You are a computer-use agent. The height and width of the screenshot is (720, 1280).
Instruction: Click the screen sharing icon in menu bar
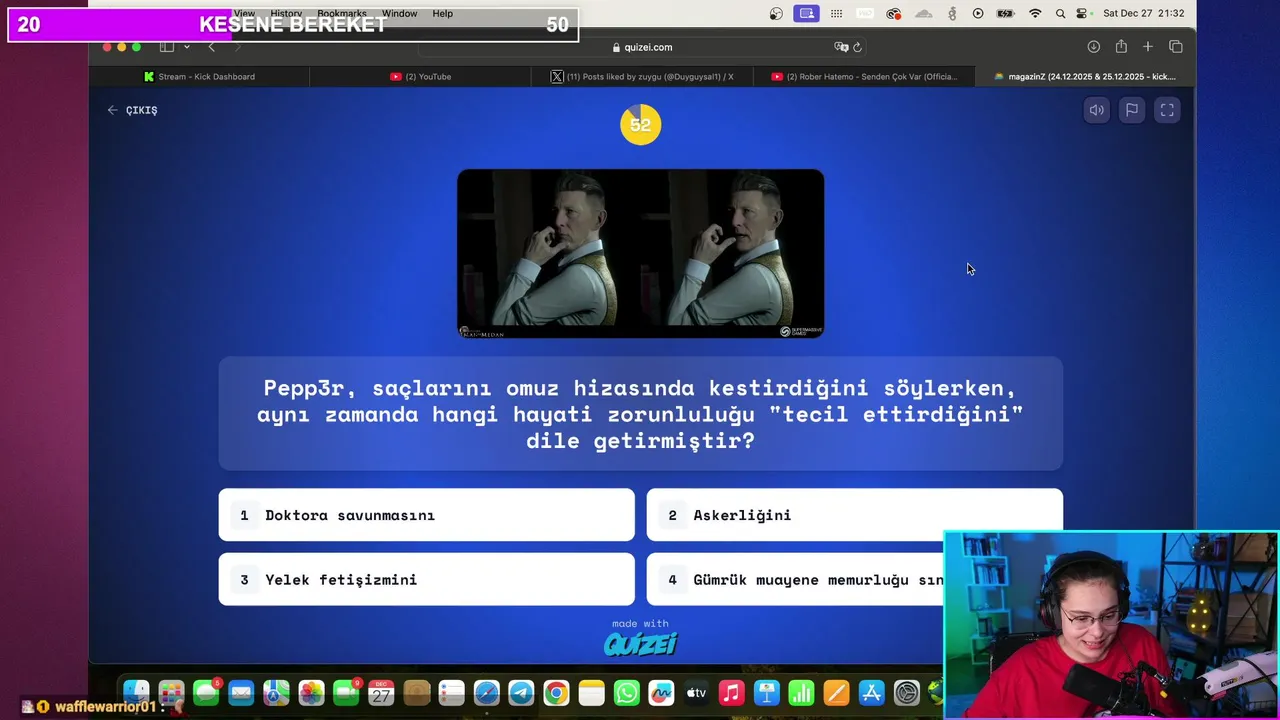[x=807, y=13]
